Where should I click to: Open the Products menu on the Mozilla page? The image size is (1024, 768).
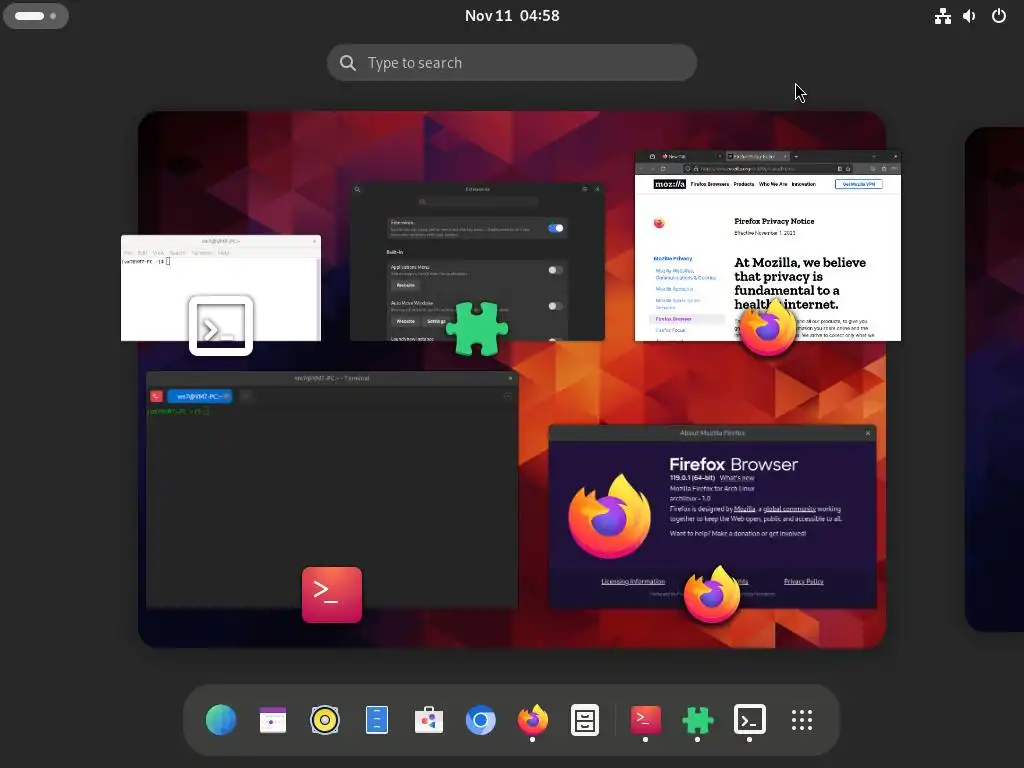point(744,184)
